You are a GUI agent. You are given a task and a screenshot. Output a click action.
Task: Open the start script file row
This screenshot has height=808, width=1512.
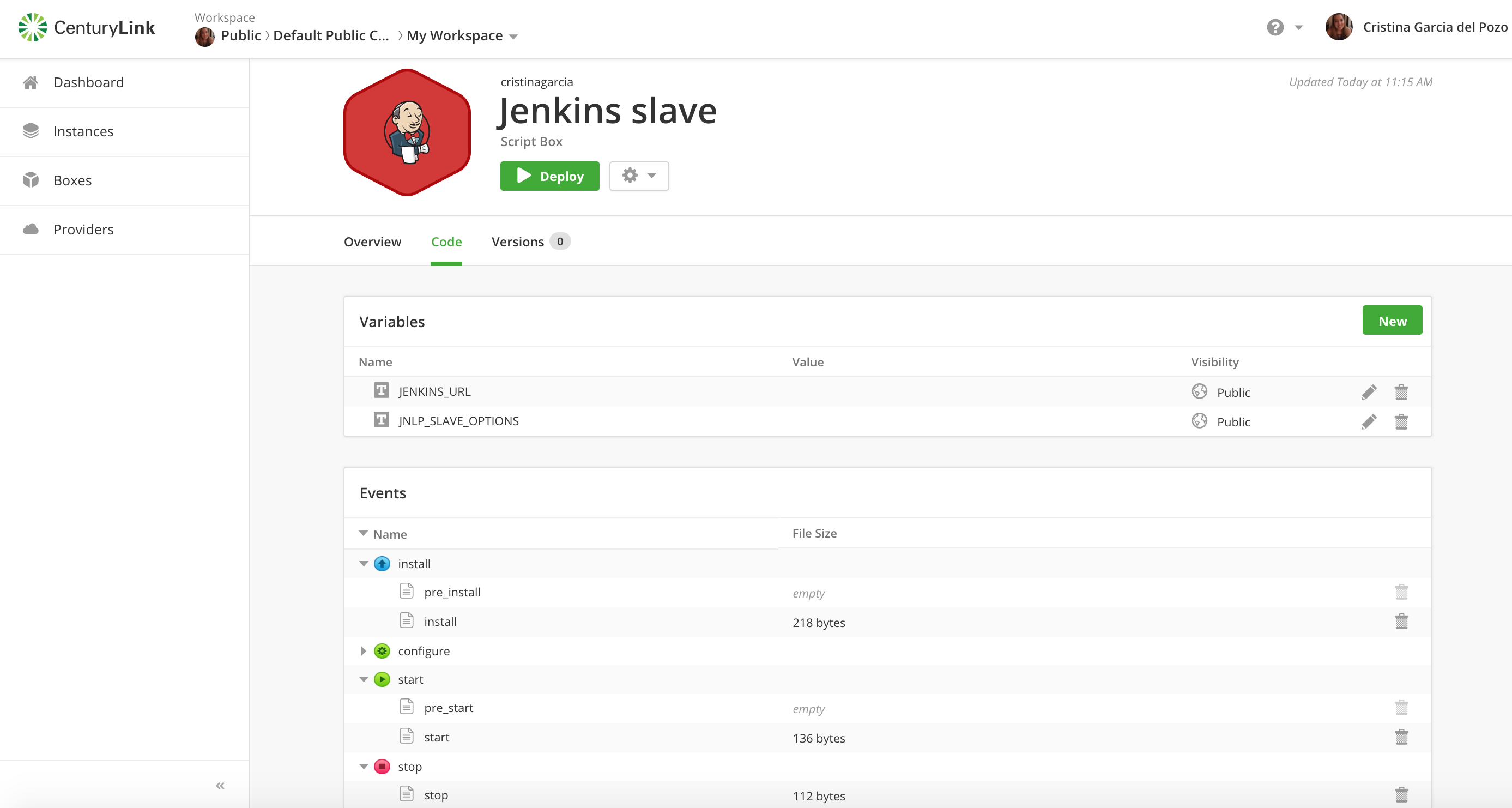(x=887, y=737)
